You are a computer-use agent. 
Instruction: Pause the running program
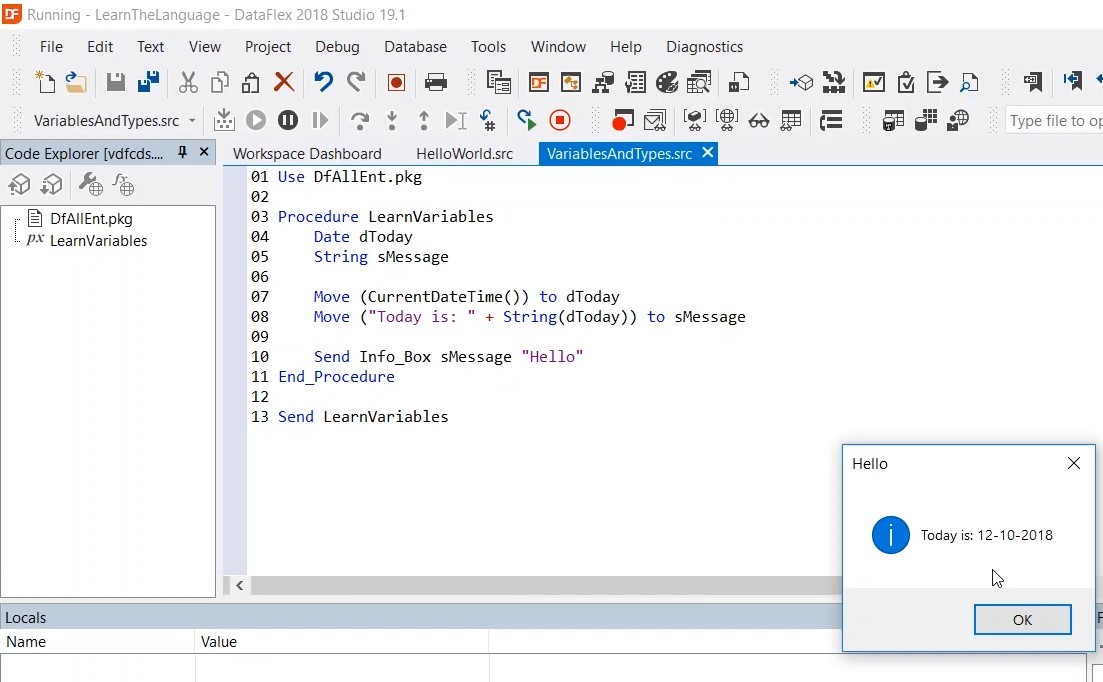[288, 121]
